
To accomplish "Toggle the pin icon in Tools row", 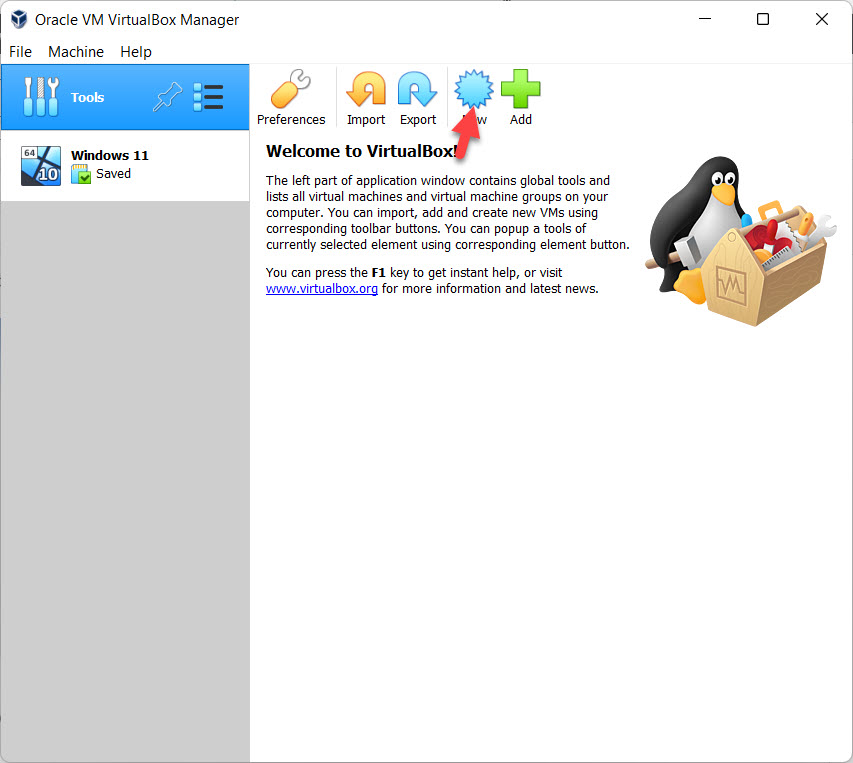I will click(167, 97).
